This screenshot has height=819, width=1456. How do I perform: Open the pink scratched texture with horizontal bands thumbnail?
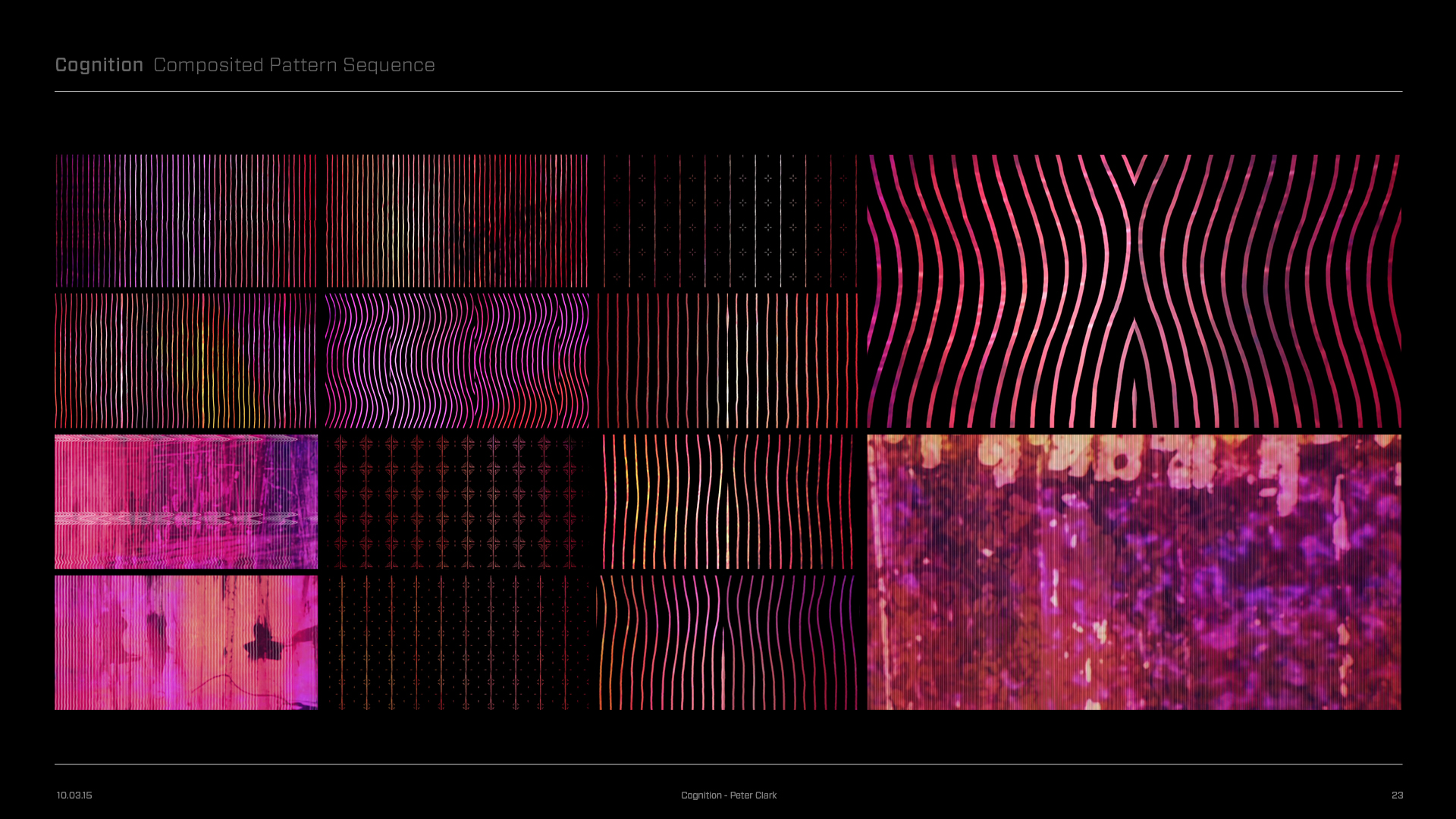(x=186, y=501)
